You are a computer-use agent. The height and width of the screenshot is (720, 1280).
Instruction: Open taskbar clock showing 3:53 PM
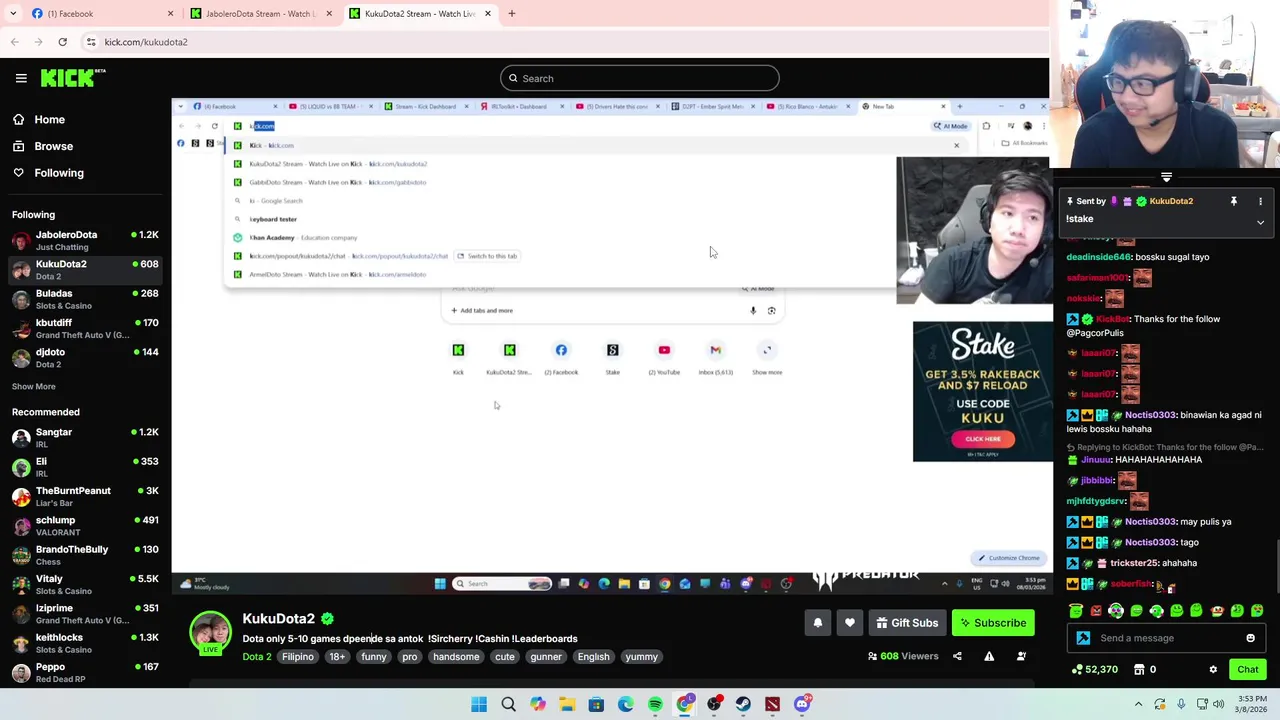click(1250, 704)
